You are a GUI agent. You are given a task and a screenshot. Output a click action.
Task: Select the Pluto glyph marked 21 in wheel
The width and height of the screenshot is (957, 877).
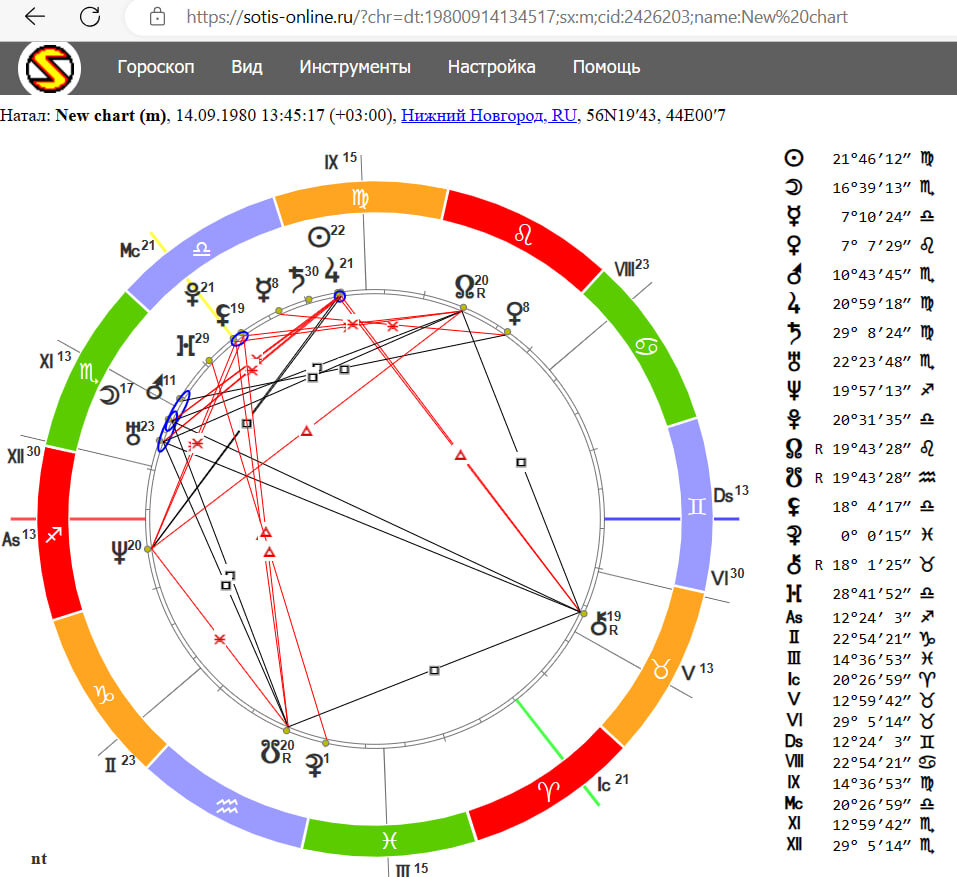[x=192, y=294]
